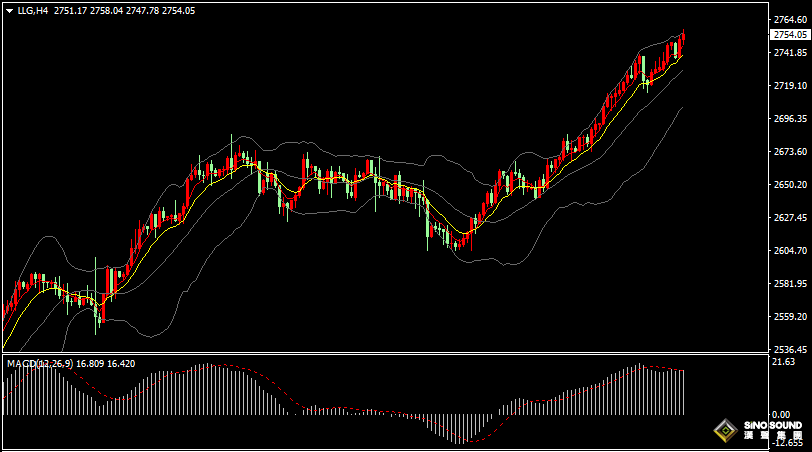Click the 2559.20 price axis label
Image resolution: width=812 pixels, height=452 pixels.
790,317
